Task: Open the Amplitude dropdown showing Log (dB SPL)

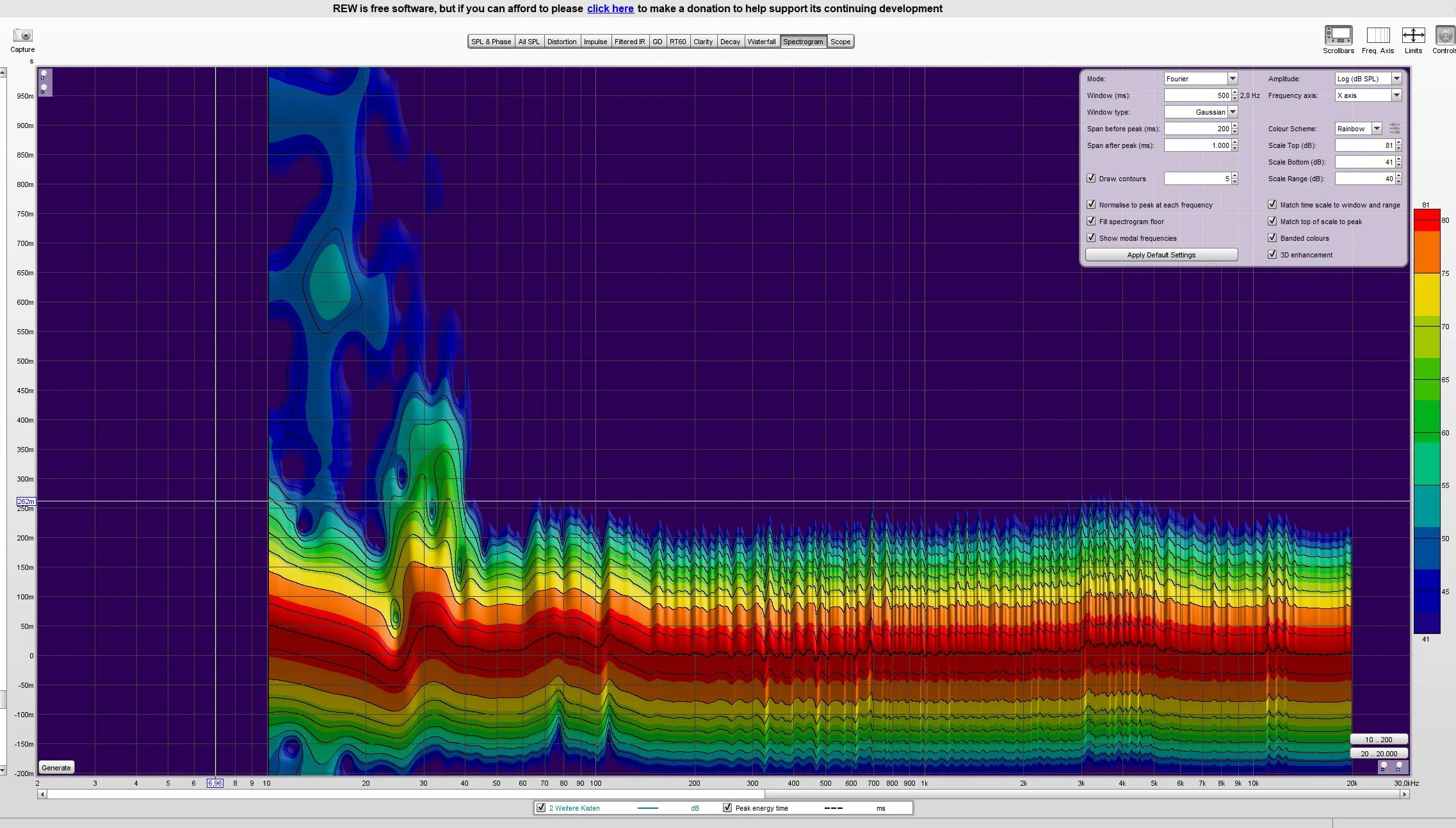Action: (x=1368, y=79)
